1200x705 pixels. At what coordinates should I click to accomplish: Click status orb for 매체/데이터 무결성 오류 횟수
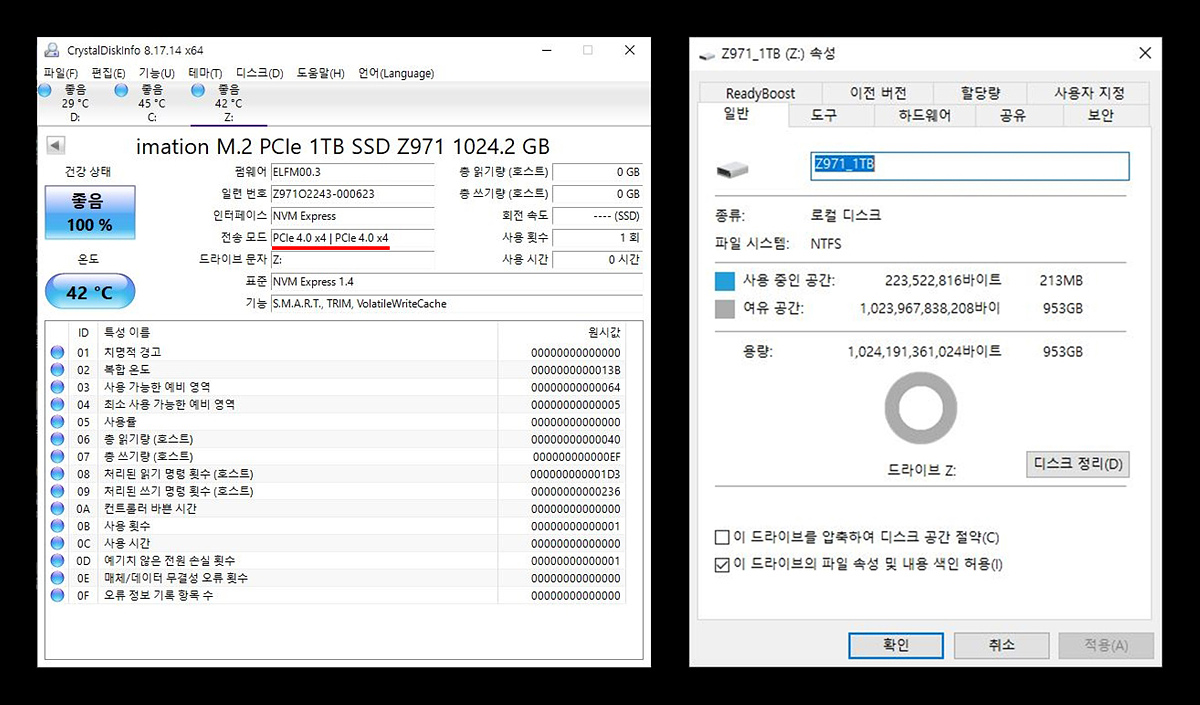pos(57,578)
